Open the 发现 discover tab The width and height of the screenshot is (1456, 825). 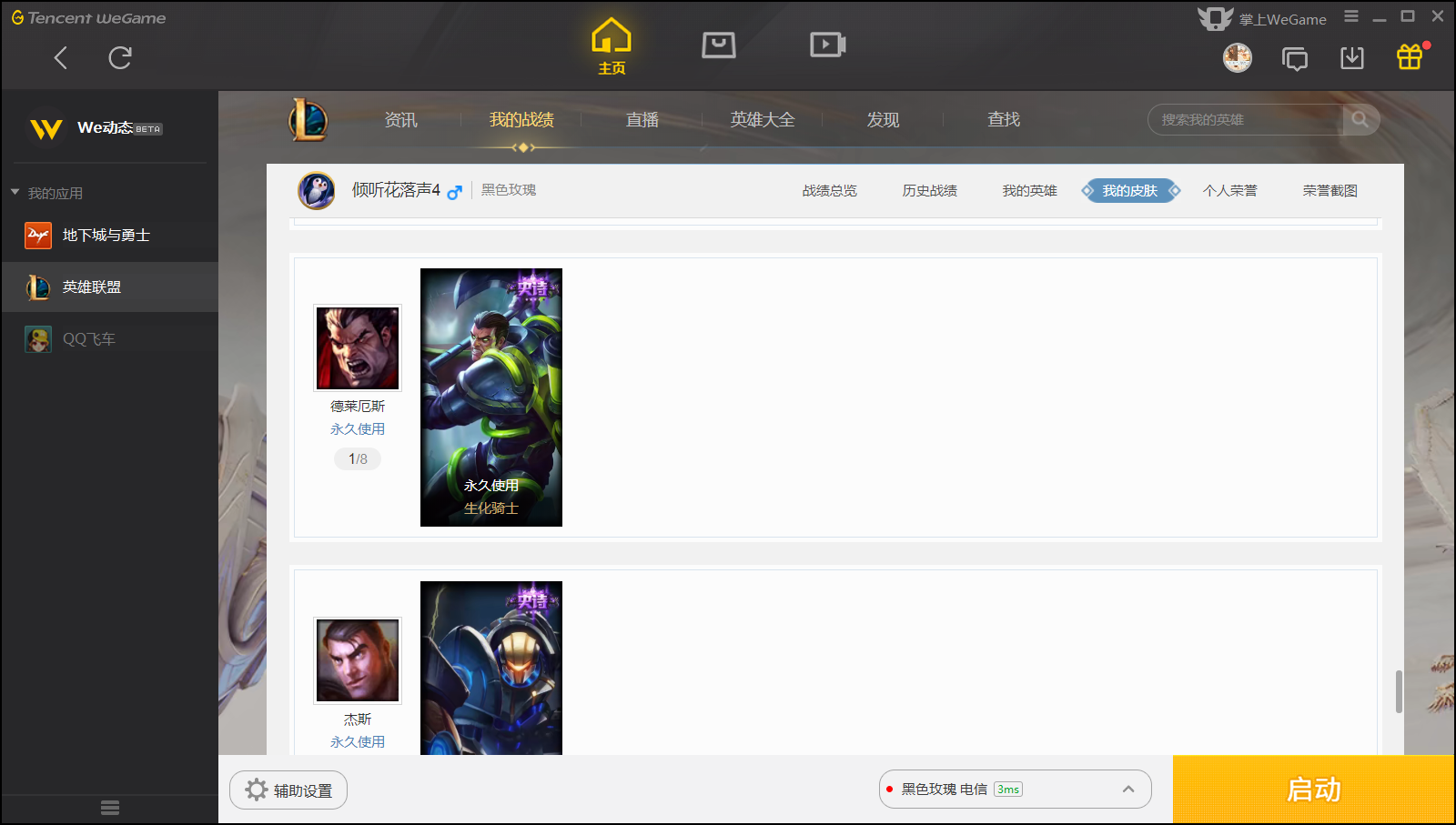point(883,120)
